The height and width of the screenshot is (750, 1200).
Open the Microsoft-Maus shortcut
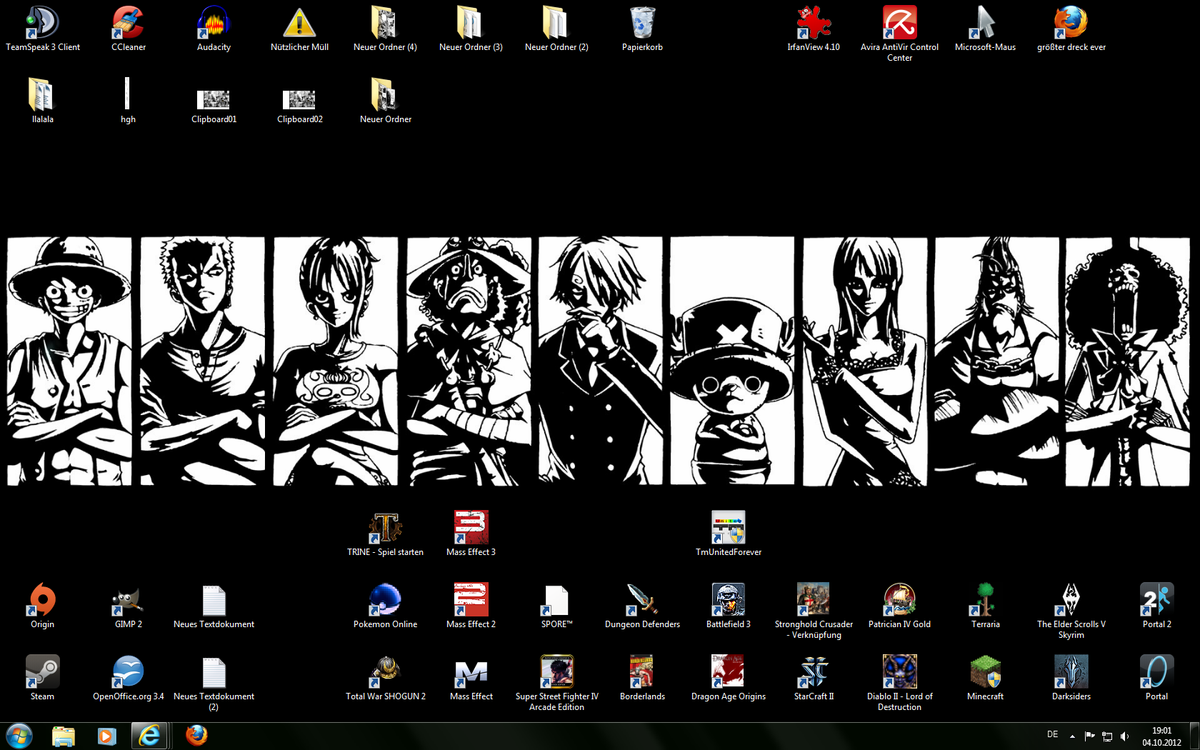(985, 28)
